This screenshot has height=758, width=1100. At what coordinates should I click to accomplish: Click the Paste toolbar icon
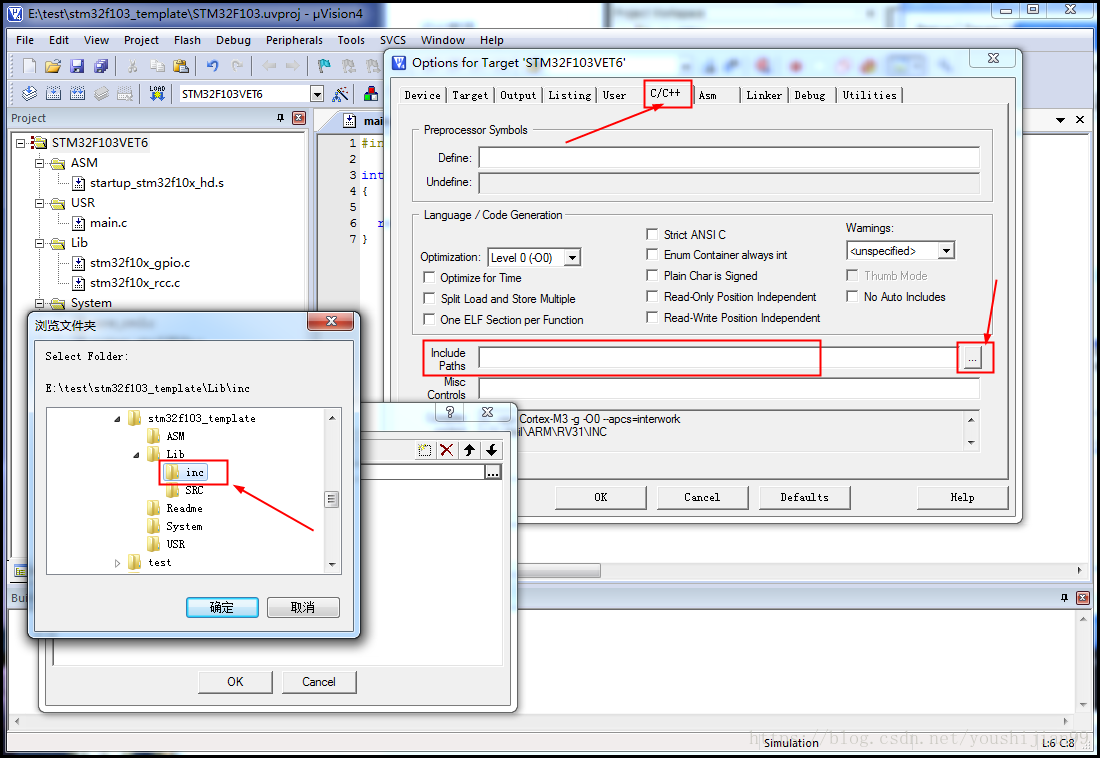tap(181, 66)
